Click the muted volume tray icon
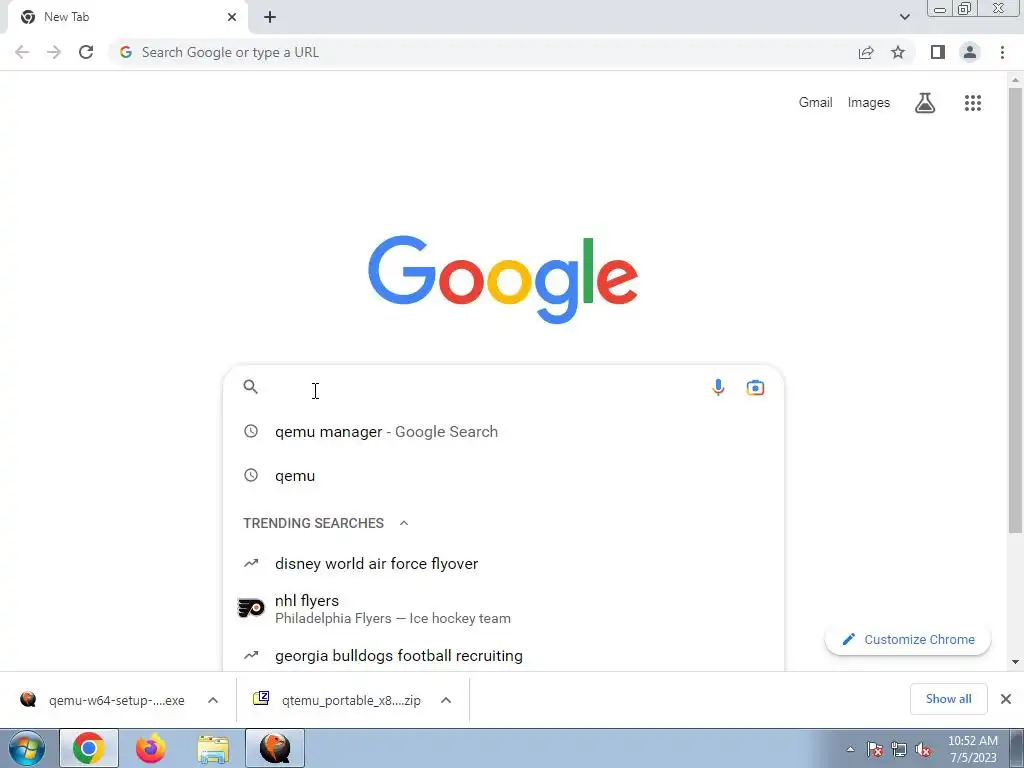 pos(923,750)
